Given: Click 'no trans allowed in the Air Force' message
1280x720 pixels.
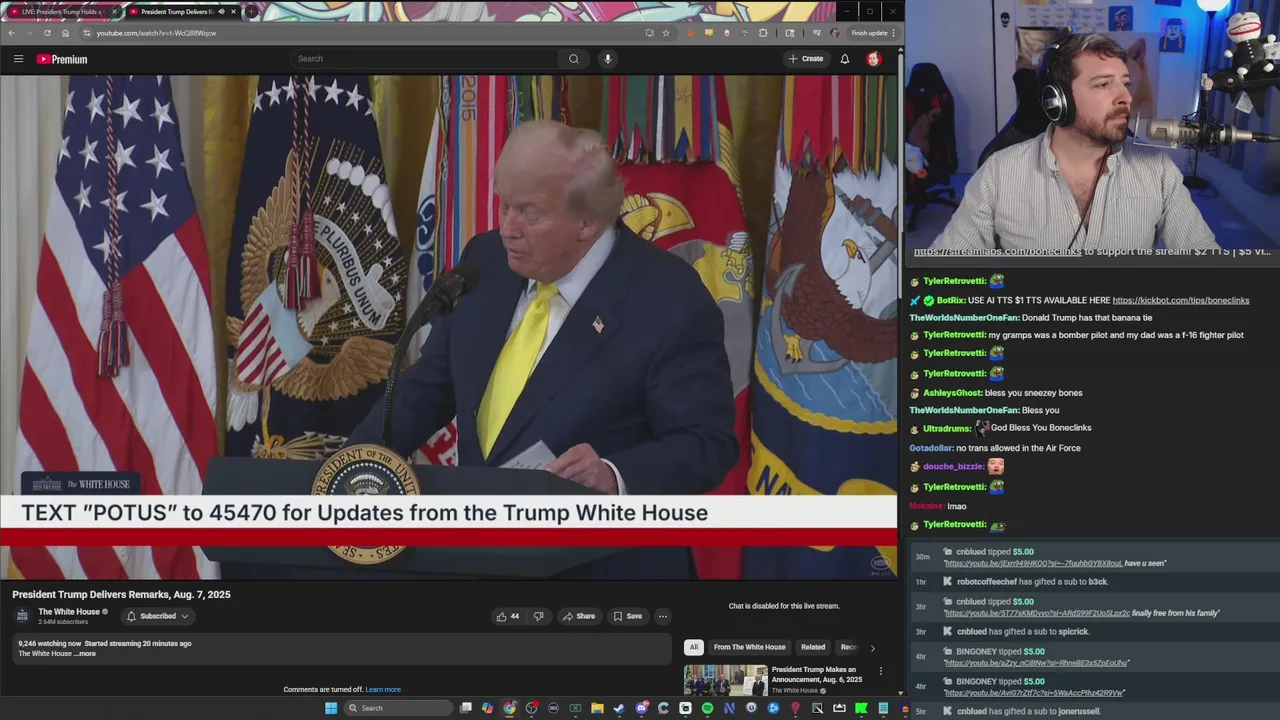Looking at the screenshot, I should tap(1018, 448).
